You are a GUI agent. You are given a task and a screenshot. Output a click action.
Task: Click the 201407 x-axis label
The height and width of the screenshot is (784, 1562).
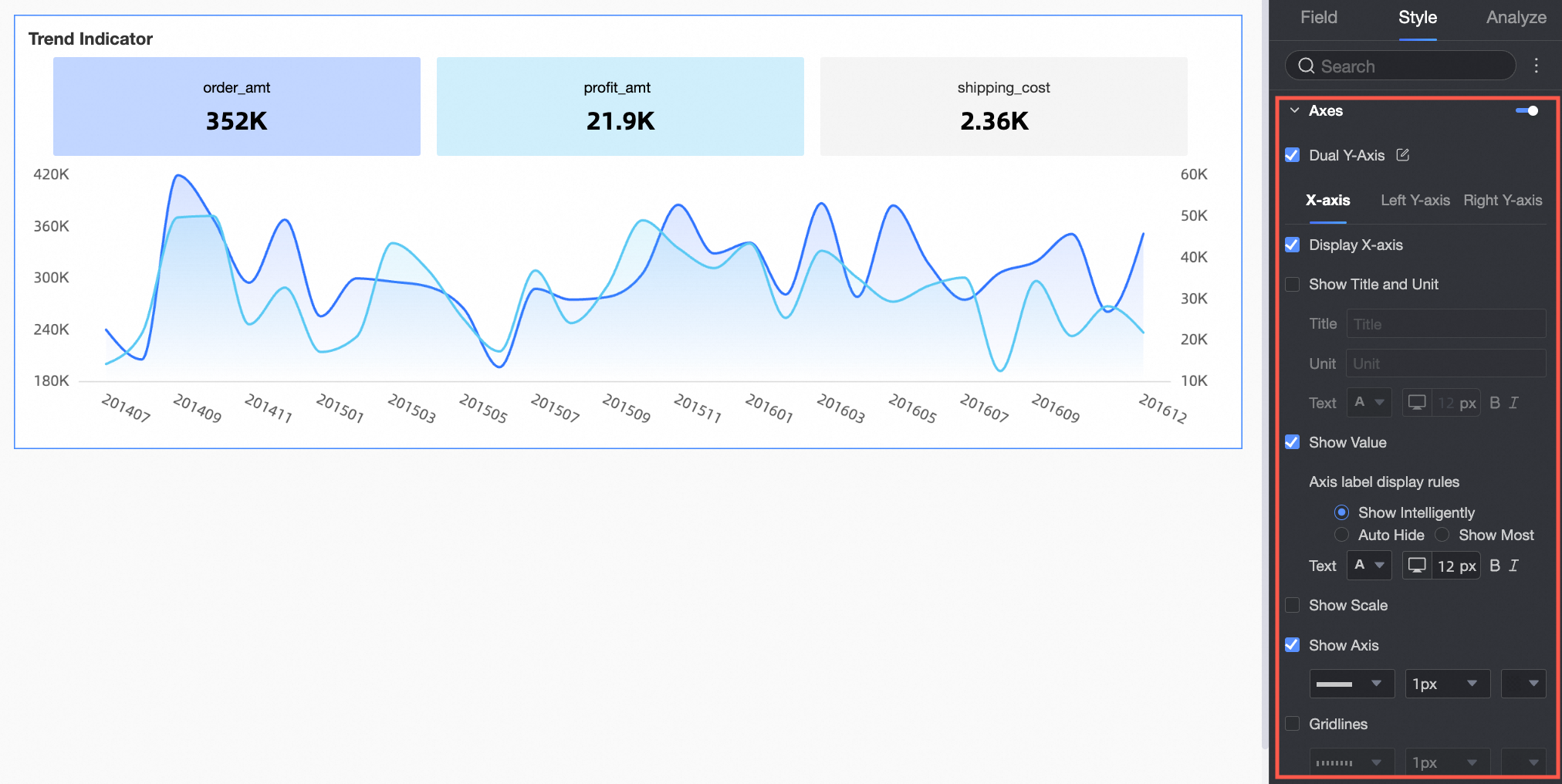tap(126, 408)
